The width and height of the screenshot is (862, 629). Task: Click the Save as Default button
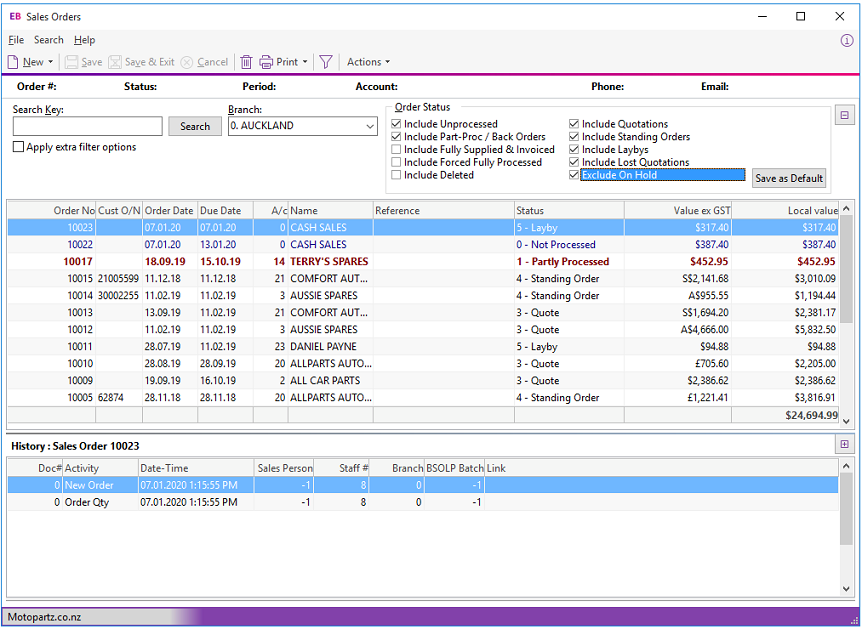pos(790,178)
